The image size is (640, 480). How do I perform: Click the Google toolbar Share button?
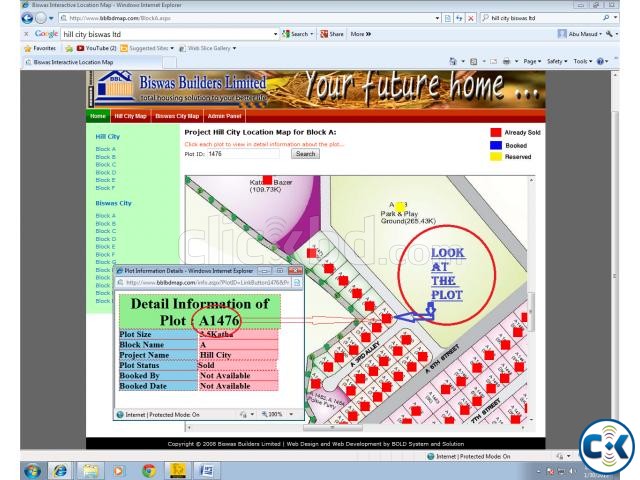(332, 34)
